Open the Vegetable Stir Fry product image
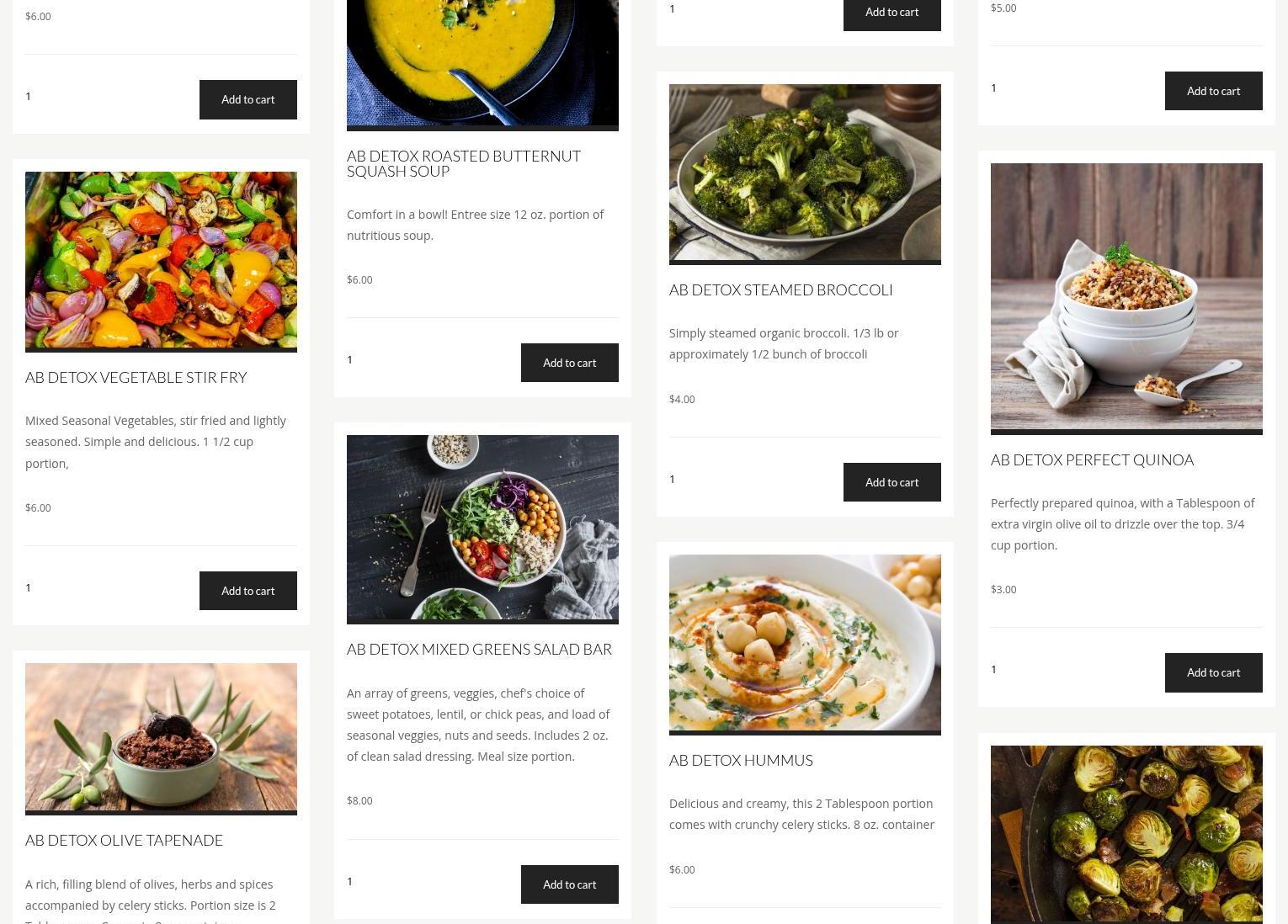1288x924 pixels. coord(161,262)
